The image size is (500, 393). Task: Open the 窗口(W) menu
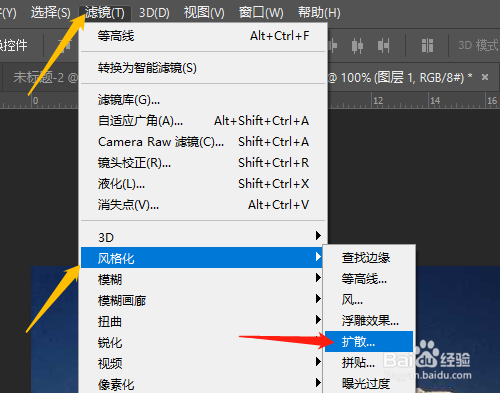(x=261, y=13)
